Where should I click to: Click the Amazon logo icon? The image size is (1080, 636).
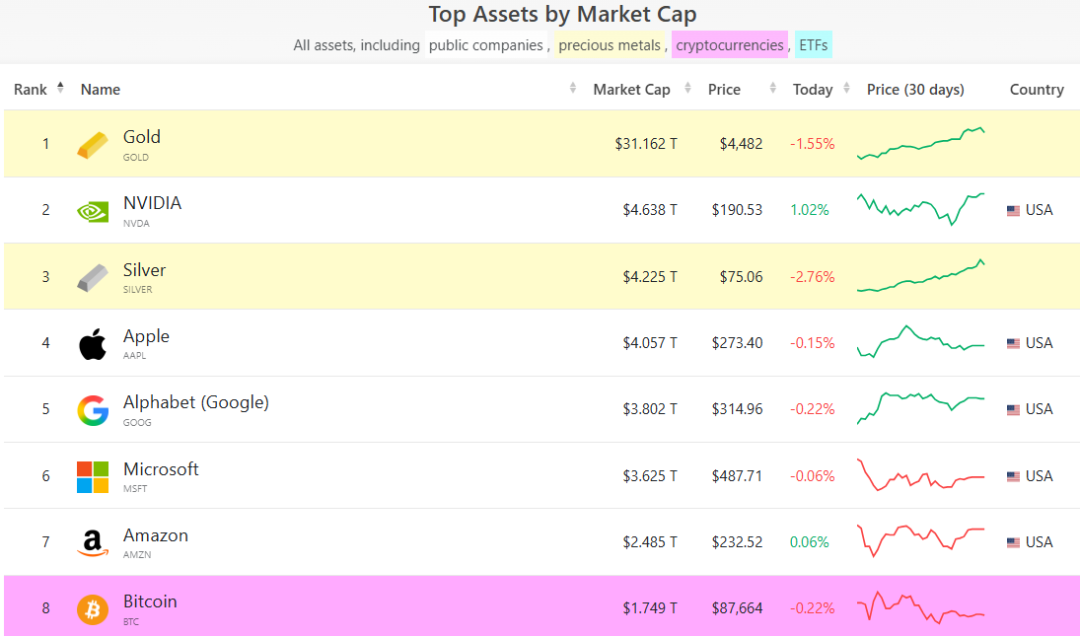pyautogui.click(x=92, y=543)
